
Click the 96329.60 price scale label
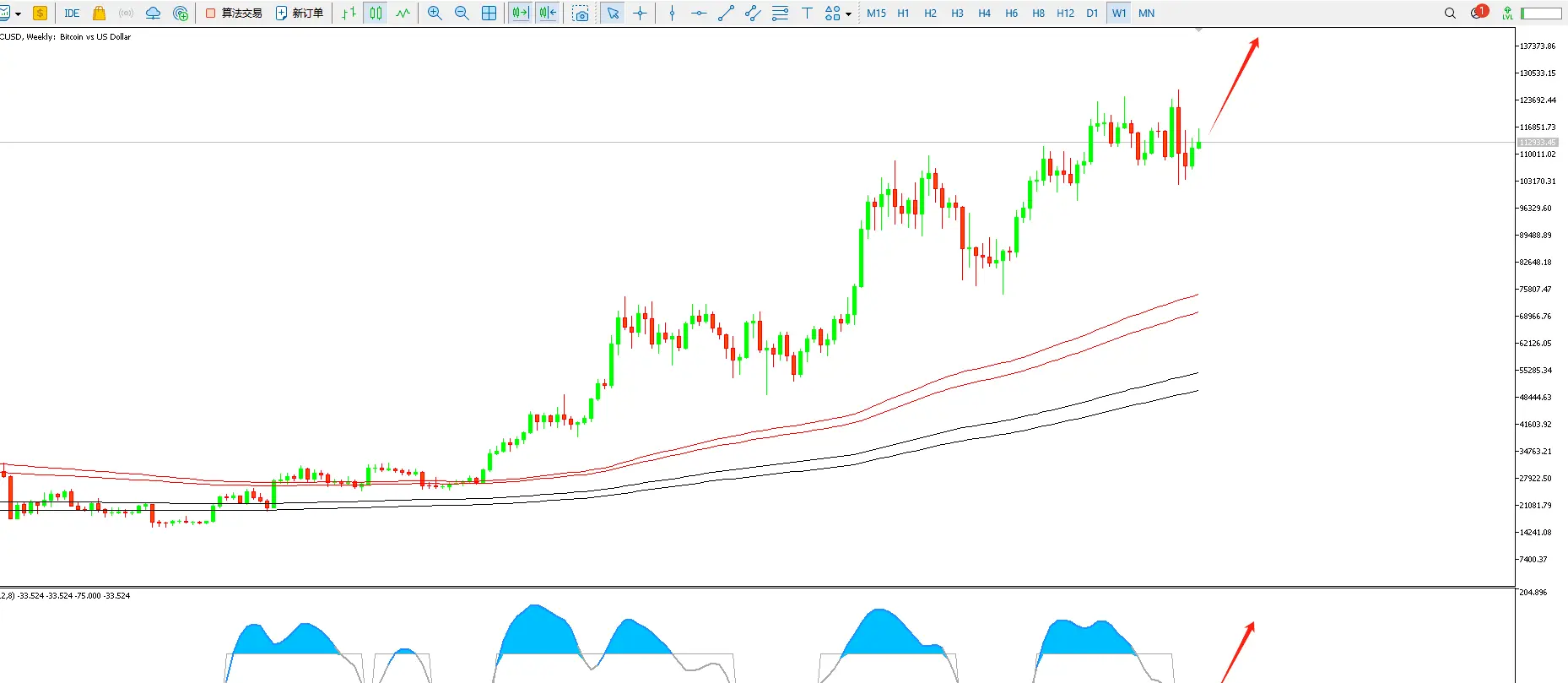click(x=1535, y=208)
